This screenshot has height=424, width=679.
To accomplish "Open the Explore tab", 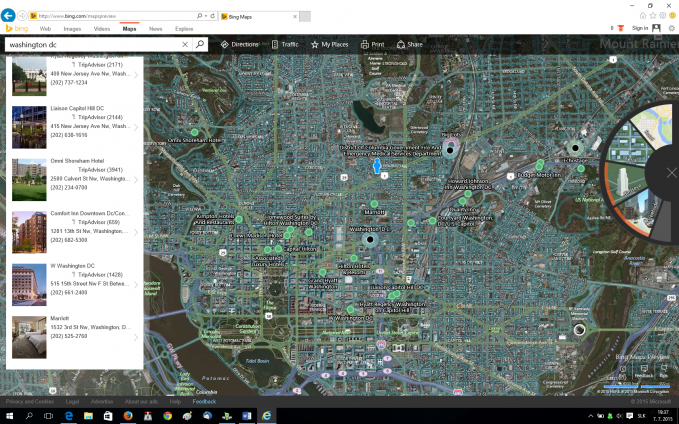I will pyautogui.click(x=184, y=29).
